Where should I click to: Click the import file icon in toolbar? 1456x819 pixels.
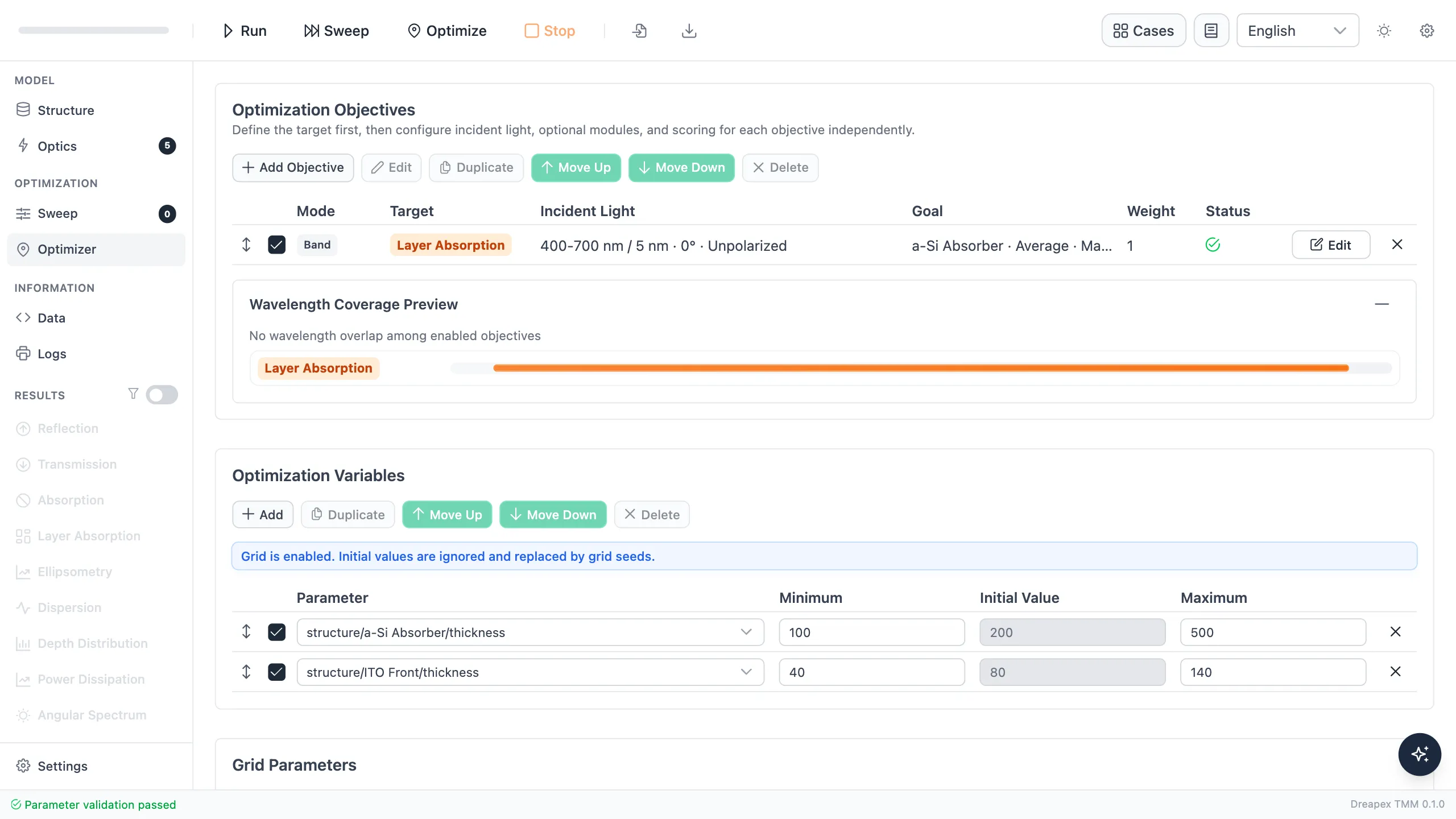point(639,31)
